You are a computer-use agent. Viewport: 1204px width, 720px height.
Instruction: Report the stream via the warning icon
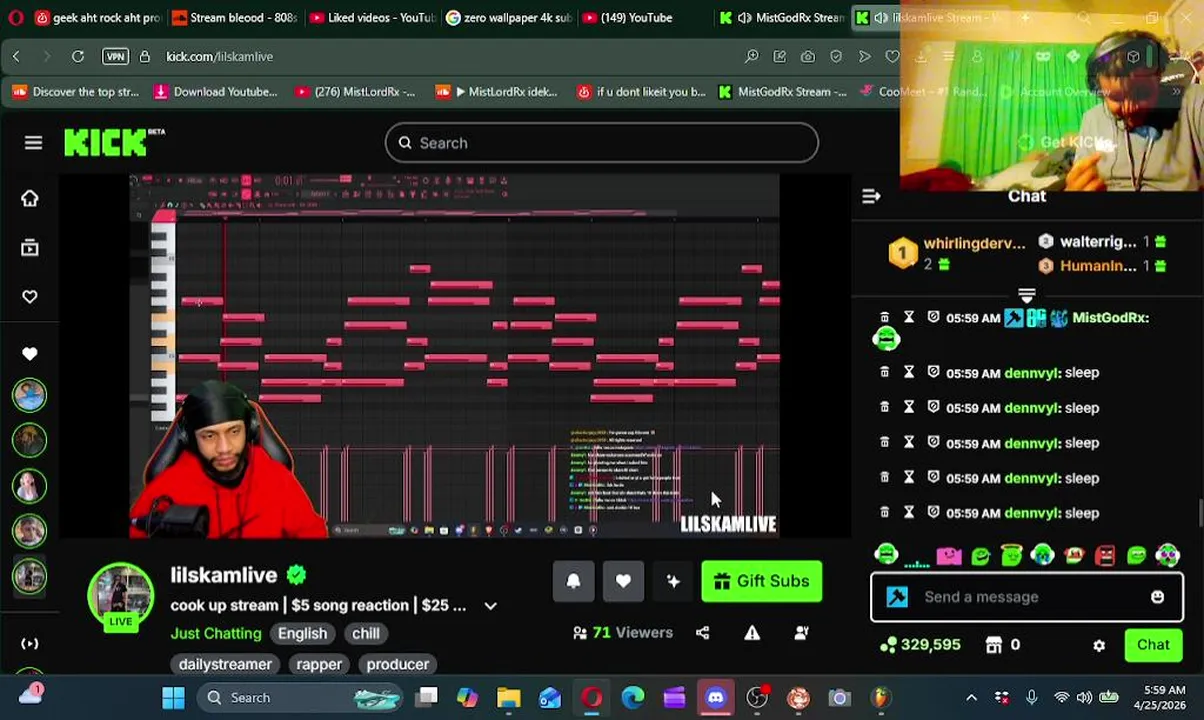752,633
